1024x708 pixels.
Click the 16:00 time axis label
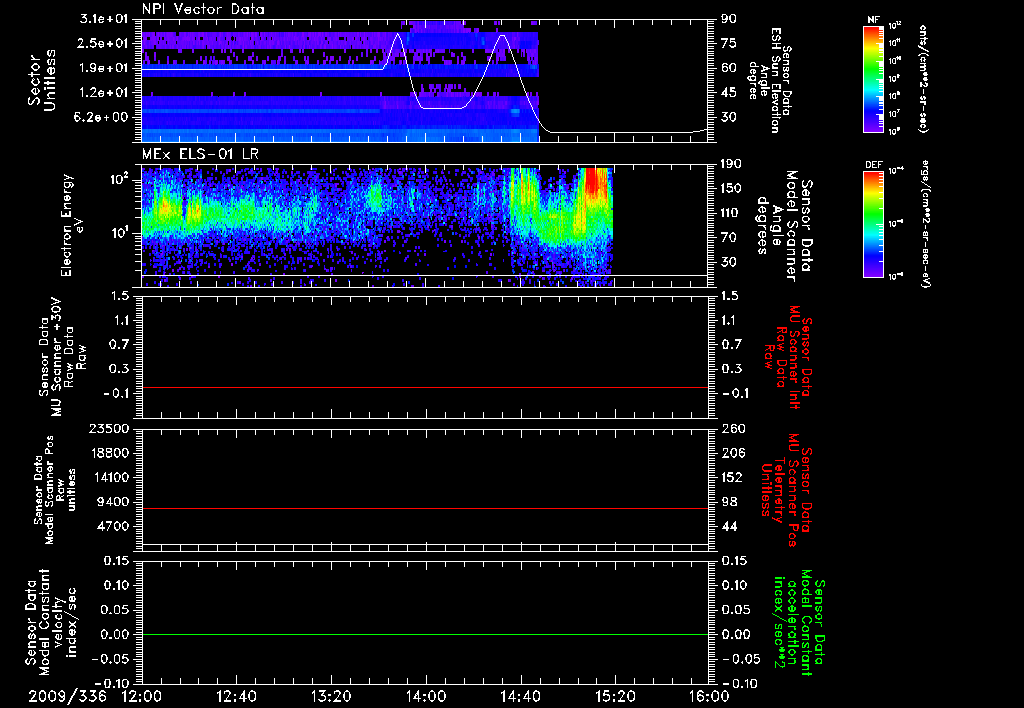point(709,697)
